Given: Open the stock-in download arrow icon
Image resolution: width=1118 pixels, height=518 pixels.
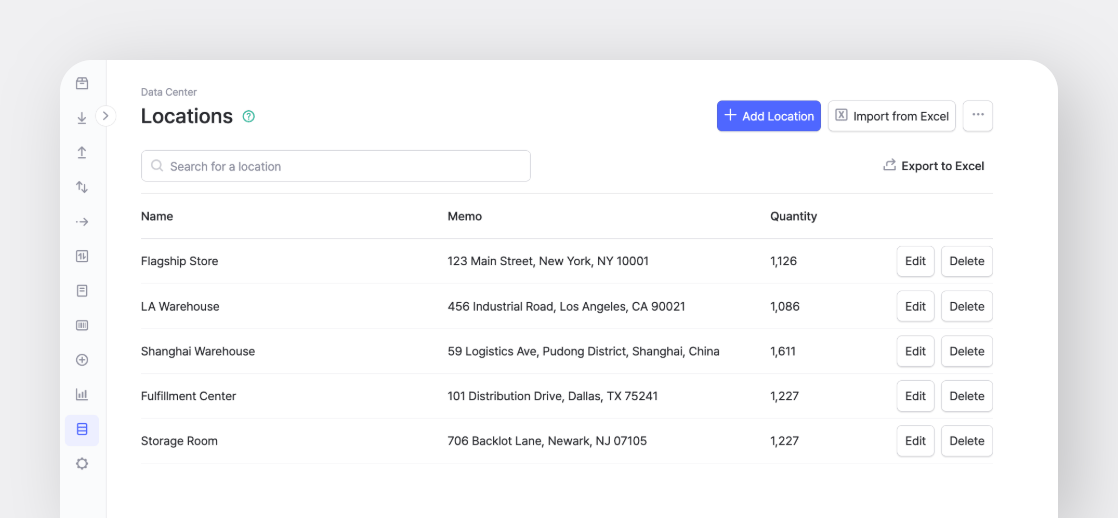Looking at the screenshot, I should pyautogui.click(x=82, y=118).
